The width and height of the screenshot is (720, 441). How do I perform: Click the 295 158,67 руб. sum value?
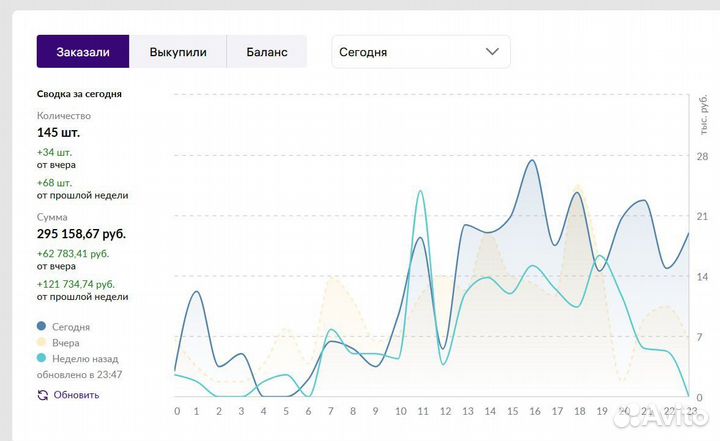click(x=81, y=234)
